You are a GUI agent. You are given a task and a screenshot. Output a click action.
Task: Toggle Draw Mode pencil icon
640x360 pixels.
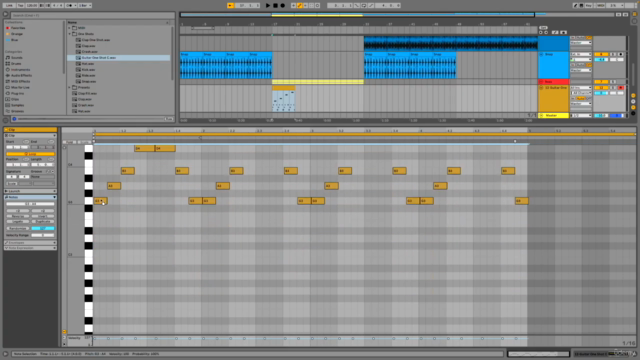click(x=575, y=6)
